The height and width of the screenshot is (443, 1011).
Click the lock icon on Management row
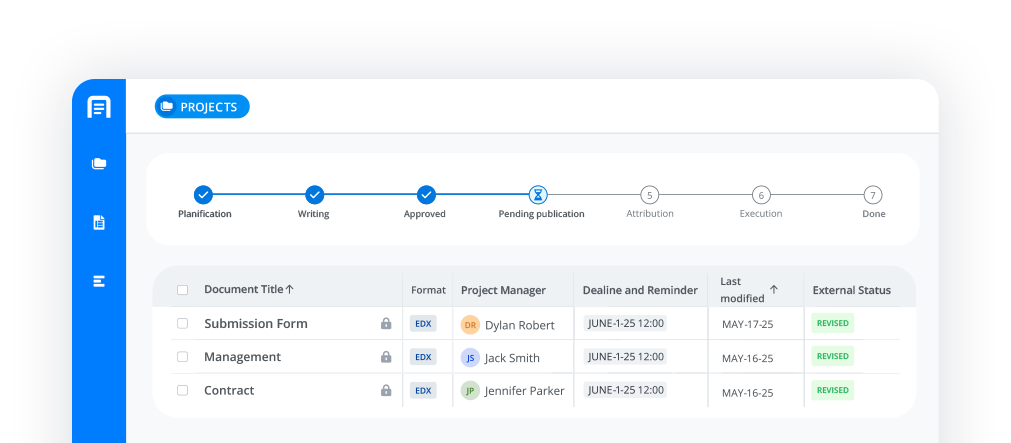click(386, 357)
